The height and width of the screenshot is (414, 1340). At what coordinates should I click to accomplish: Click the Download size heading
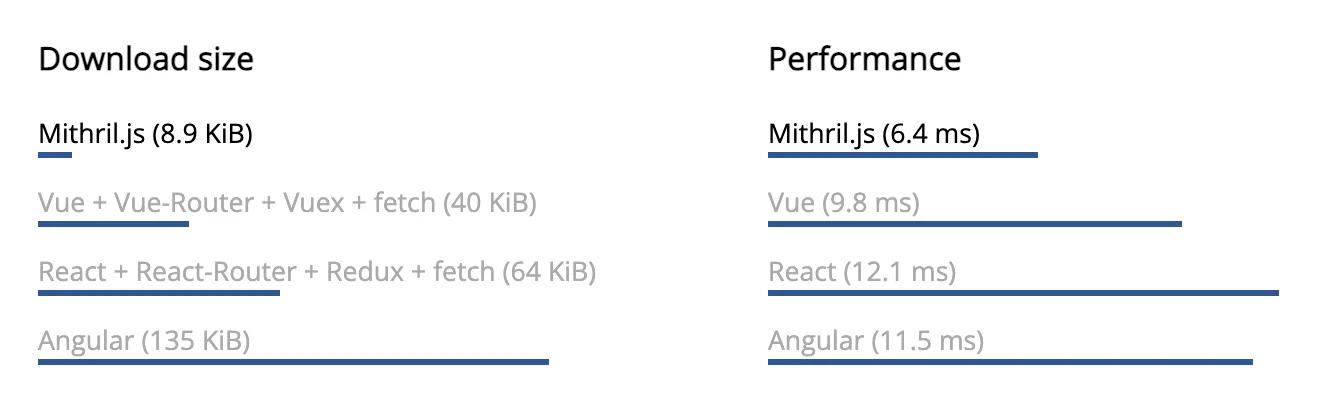point(146,59)
